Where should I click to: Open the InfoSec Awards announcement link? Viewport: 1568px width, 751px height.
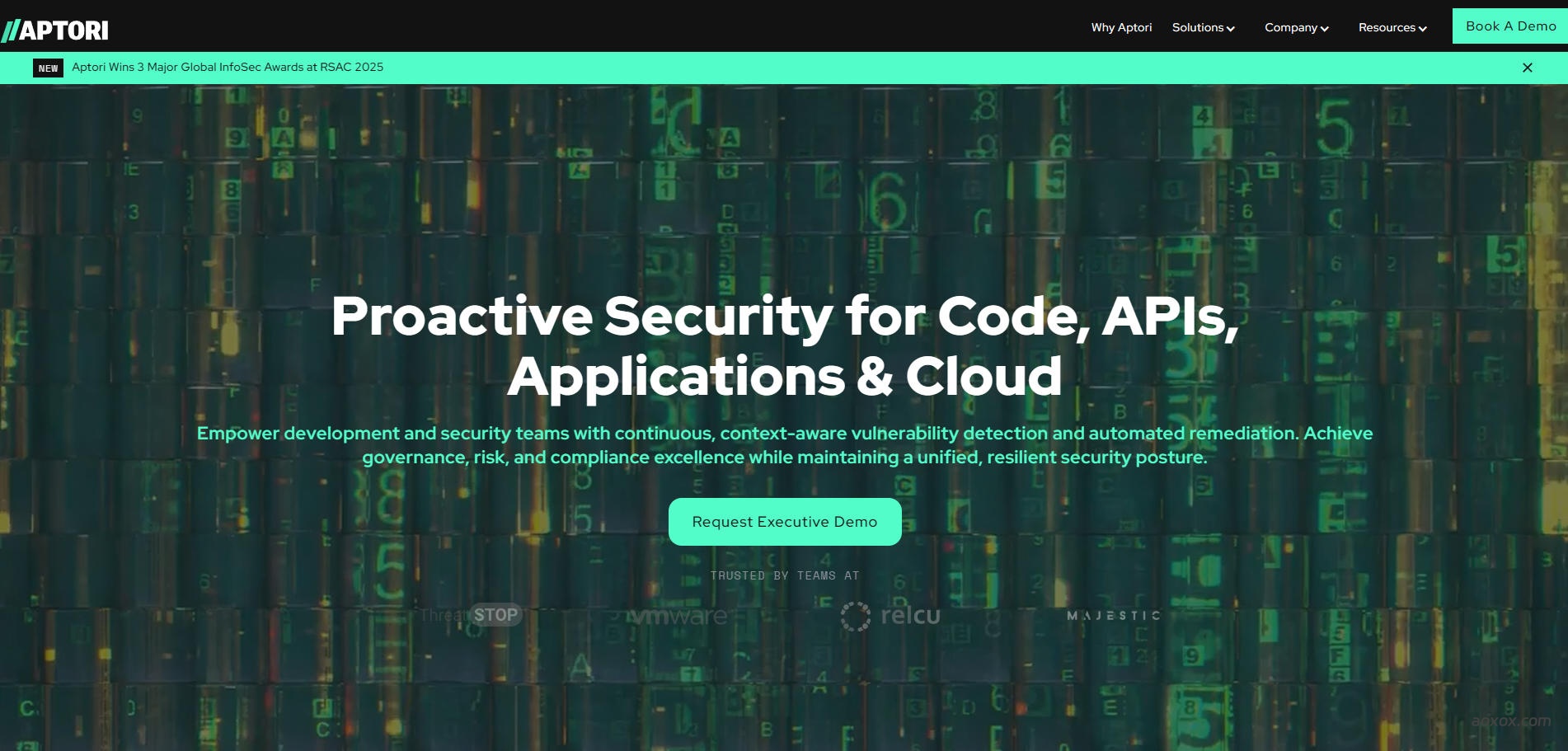pyautogui.click(x=228, y=68)
